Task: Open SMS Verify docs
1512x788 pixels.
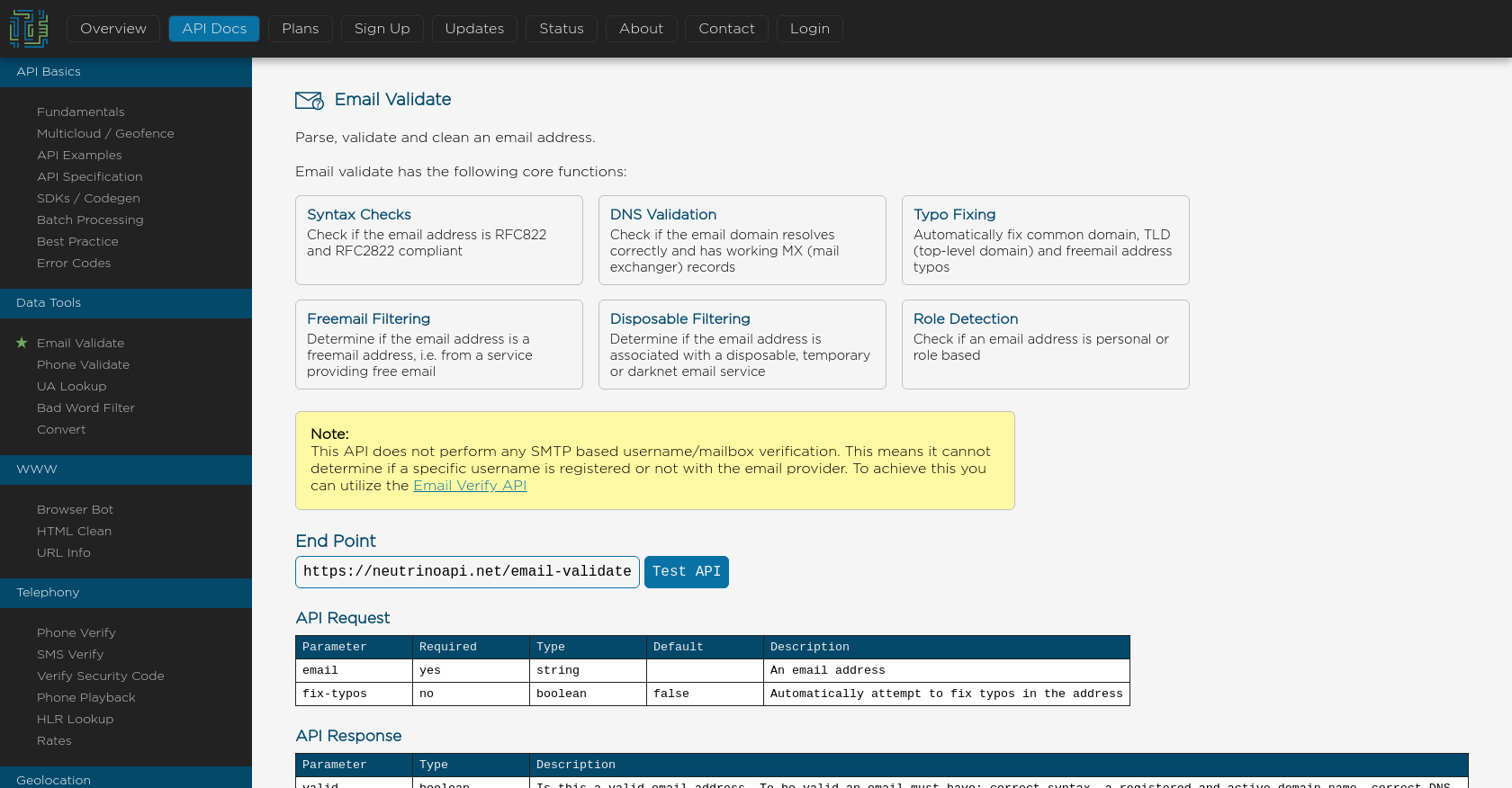Action: (70, 654)
